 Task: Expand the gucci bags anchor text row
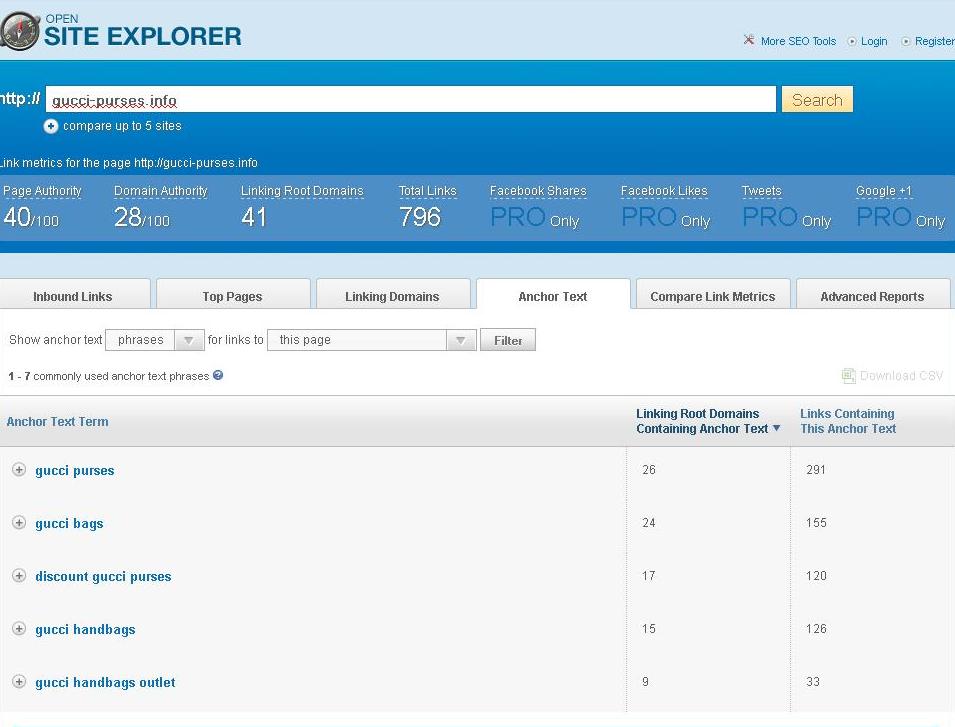coord(18,523)
